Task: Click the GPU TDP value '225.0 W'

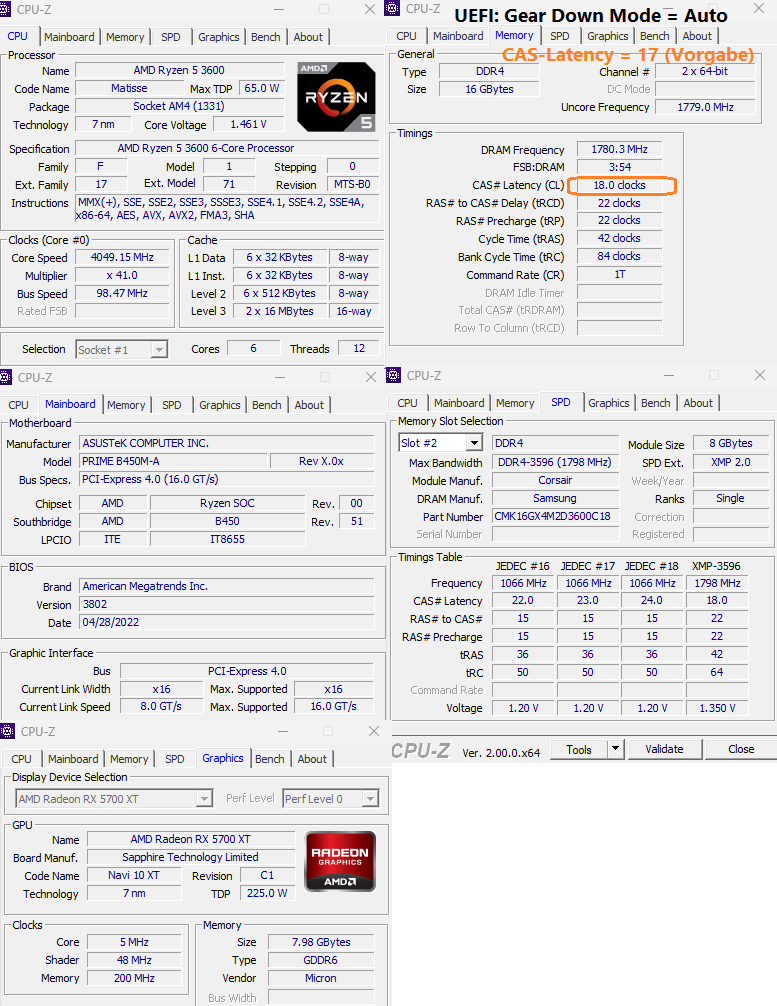Action: point(267,893)
